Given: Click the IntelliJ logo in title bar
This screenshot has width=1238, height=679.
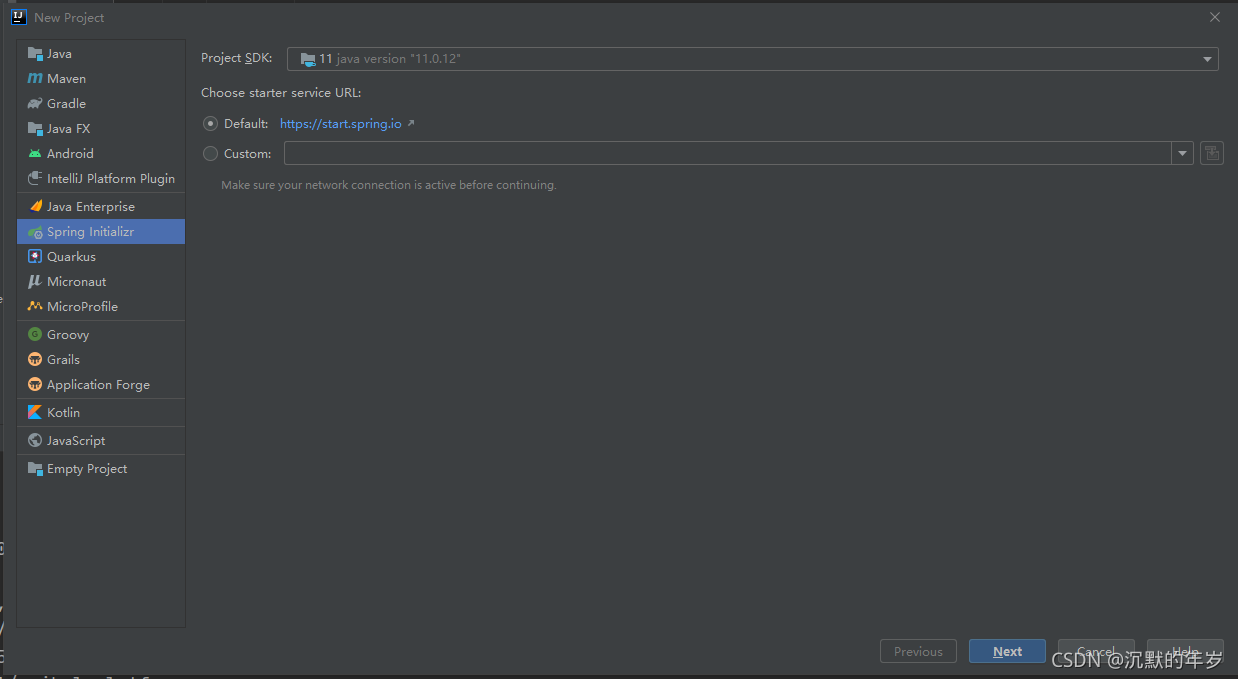Looking at the screenshot, I should (18, 17).
